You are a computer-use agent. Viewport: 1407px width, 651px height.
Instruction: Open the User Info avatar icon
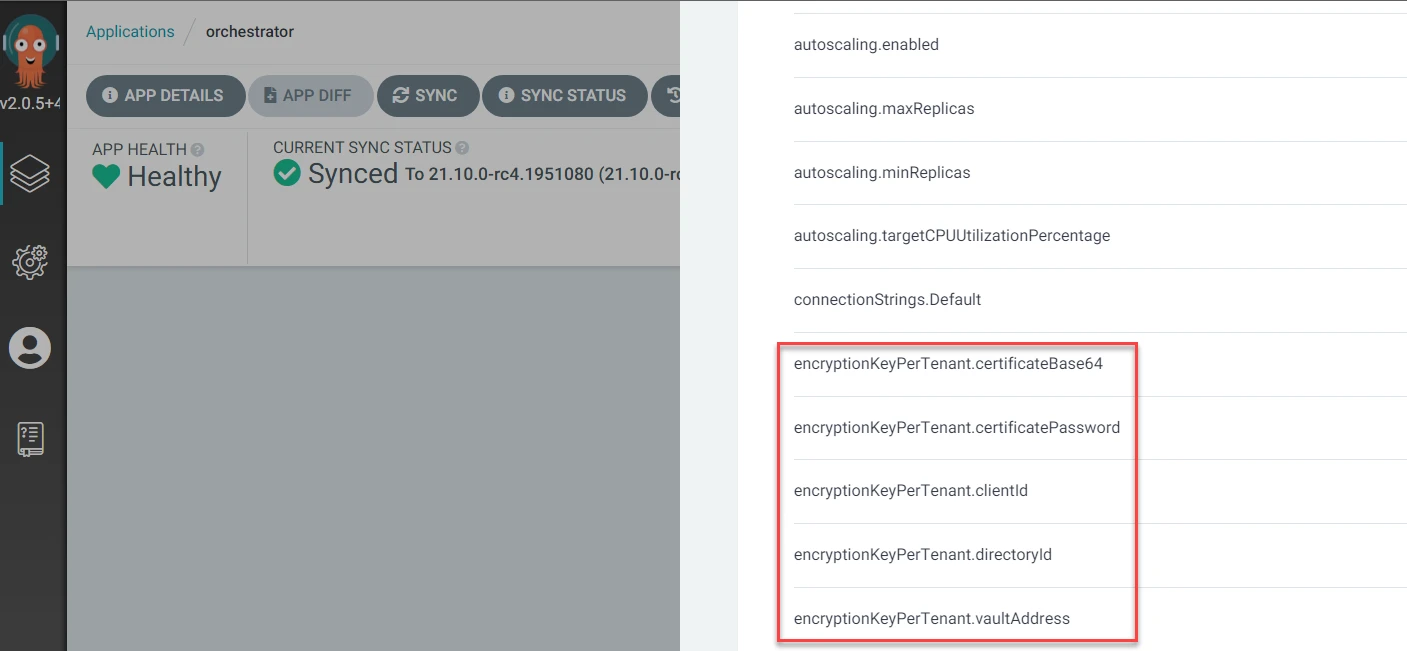click(30, 348)
